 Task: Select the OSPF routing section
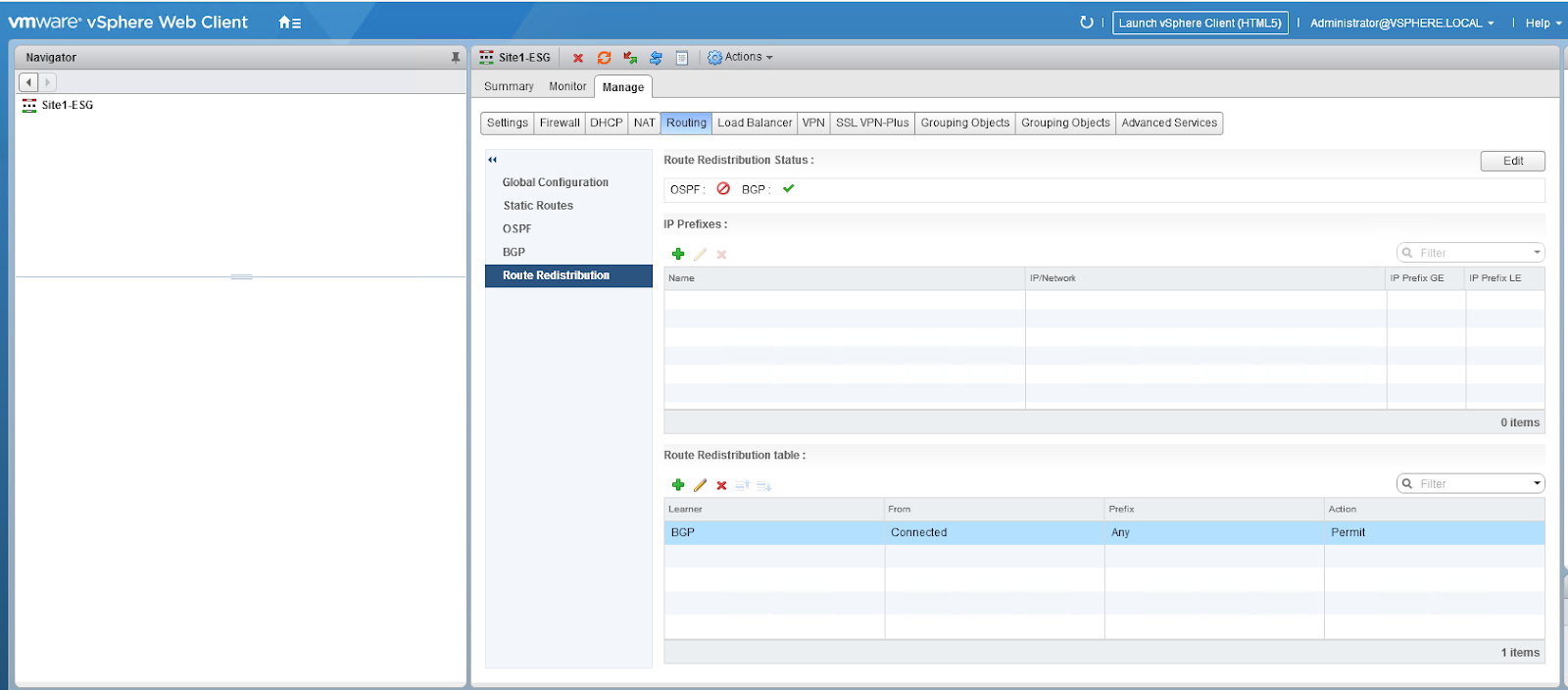pyautogui.click(x=517, y=229)
